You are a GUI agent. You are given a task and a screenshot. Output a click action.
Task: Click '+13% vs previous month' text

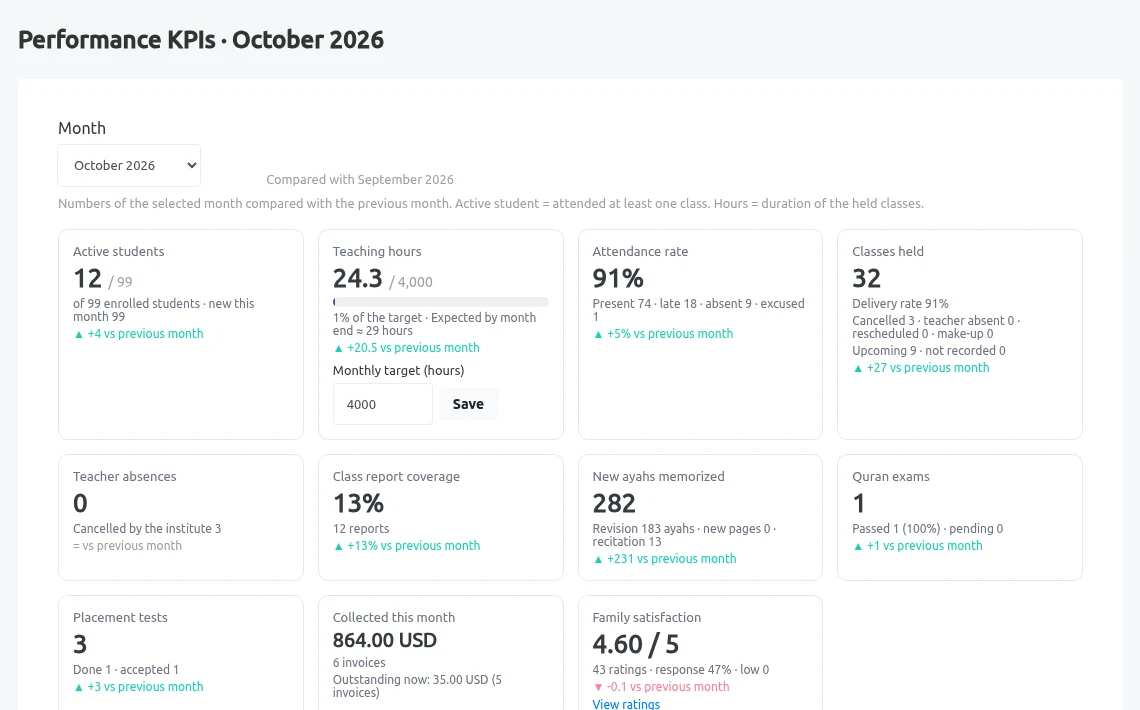tap(406, 546)
